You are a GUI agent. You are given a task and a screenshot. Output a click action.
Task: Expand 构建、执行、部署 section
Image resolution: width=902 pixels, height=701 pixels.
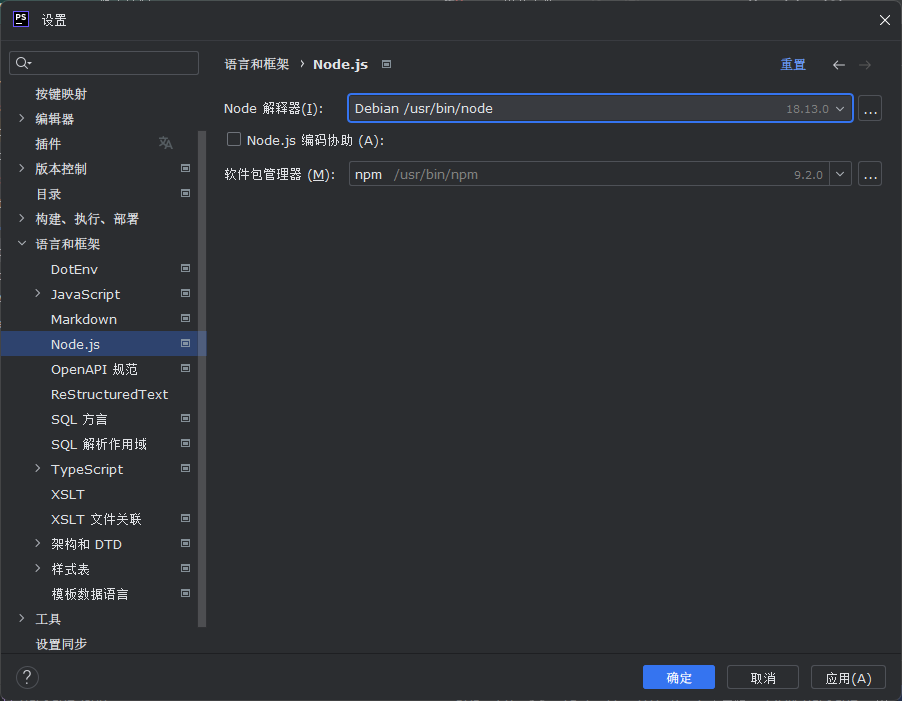22,219
